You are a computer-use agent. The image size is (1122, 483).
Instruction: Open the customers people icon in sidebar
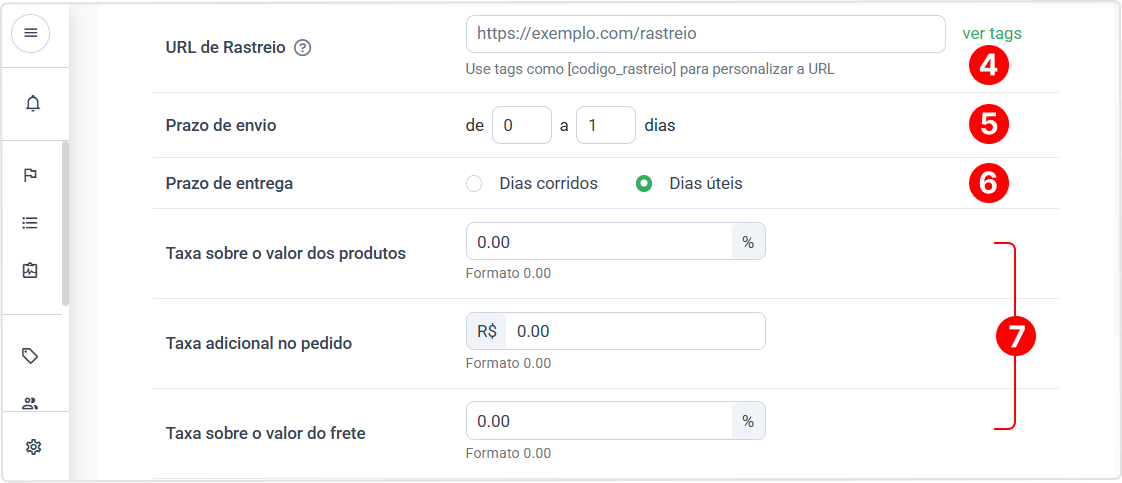[30, 404]
